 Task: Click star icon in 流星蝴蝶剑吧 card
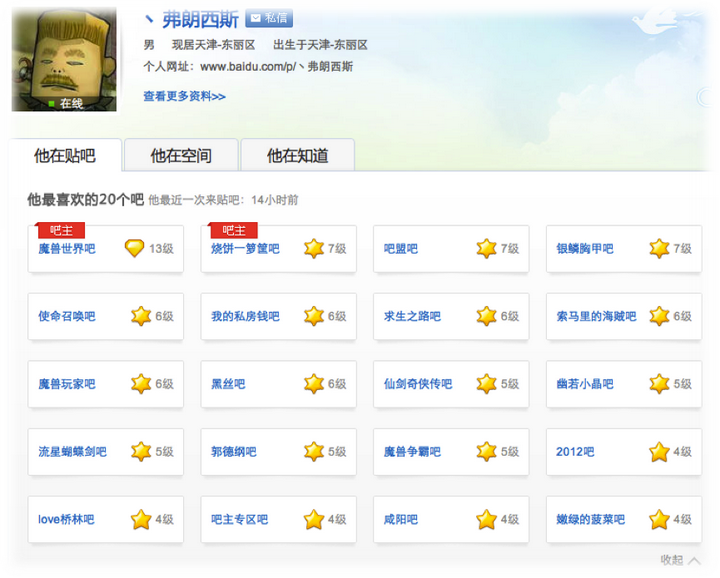click(141, 451)
